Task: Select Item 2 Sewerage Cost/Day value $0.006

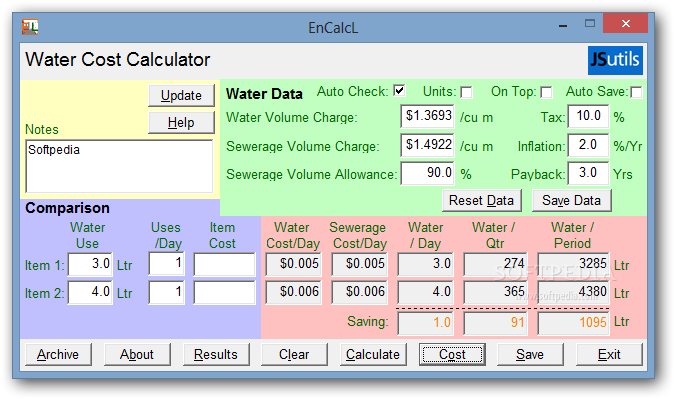Action: coord(359,293)
